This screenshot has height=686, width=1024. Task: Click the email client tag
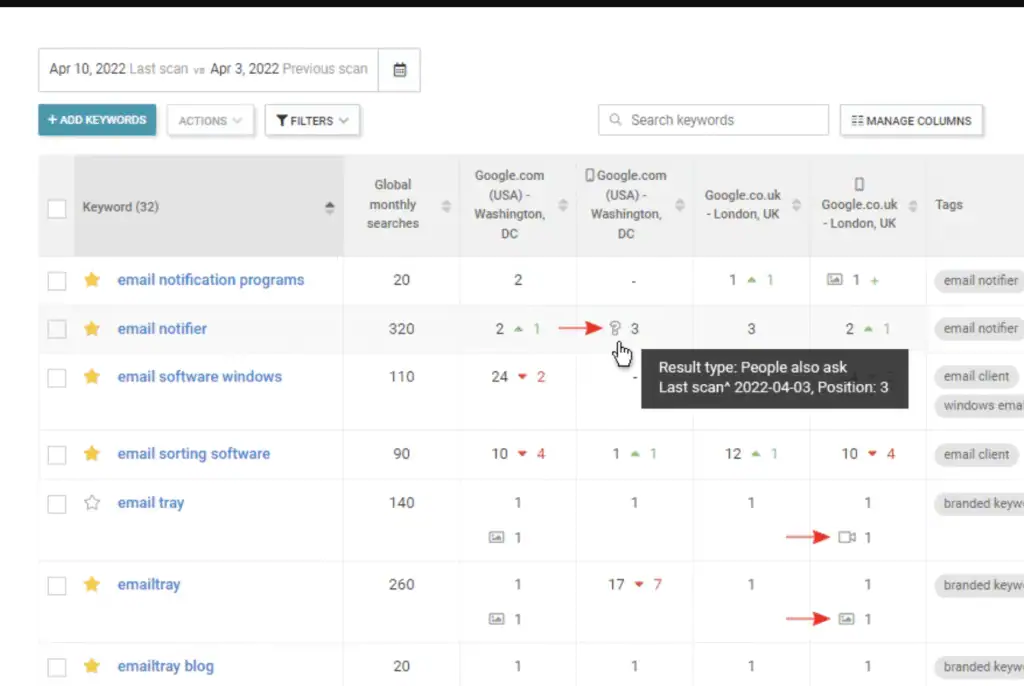[976, 377]
